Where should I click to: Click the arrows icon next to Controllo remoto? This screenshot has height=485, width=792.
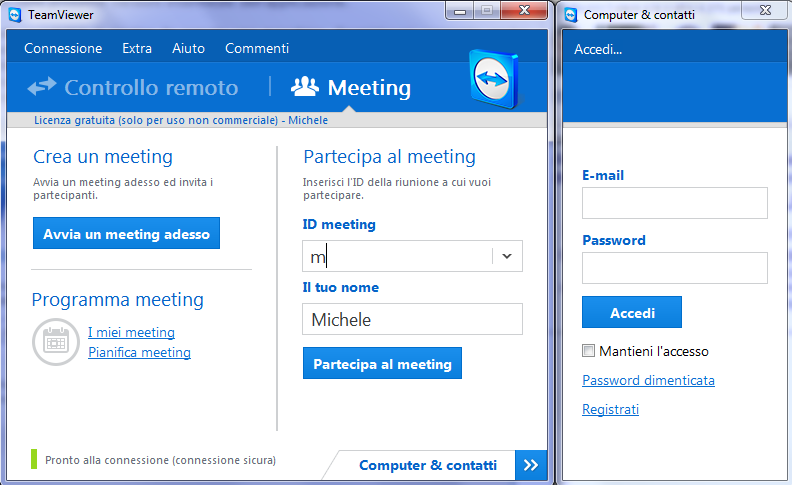42,86
